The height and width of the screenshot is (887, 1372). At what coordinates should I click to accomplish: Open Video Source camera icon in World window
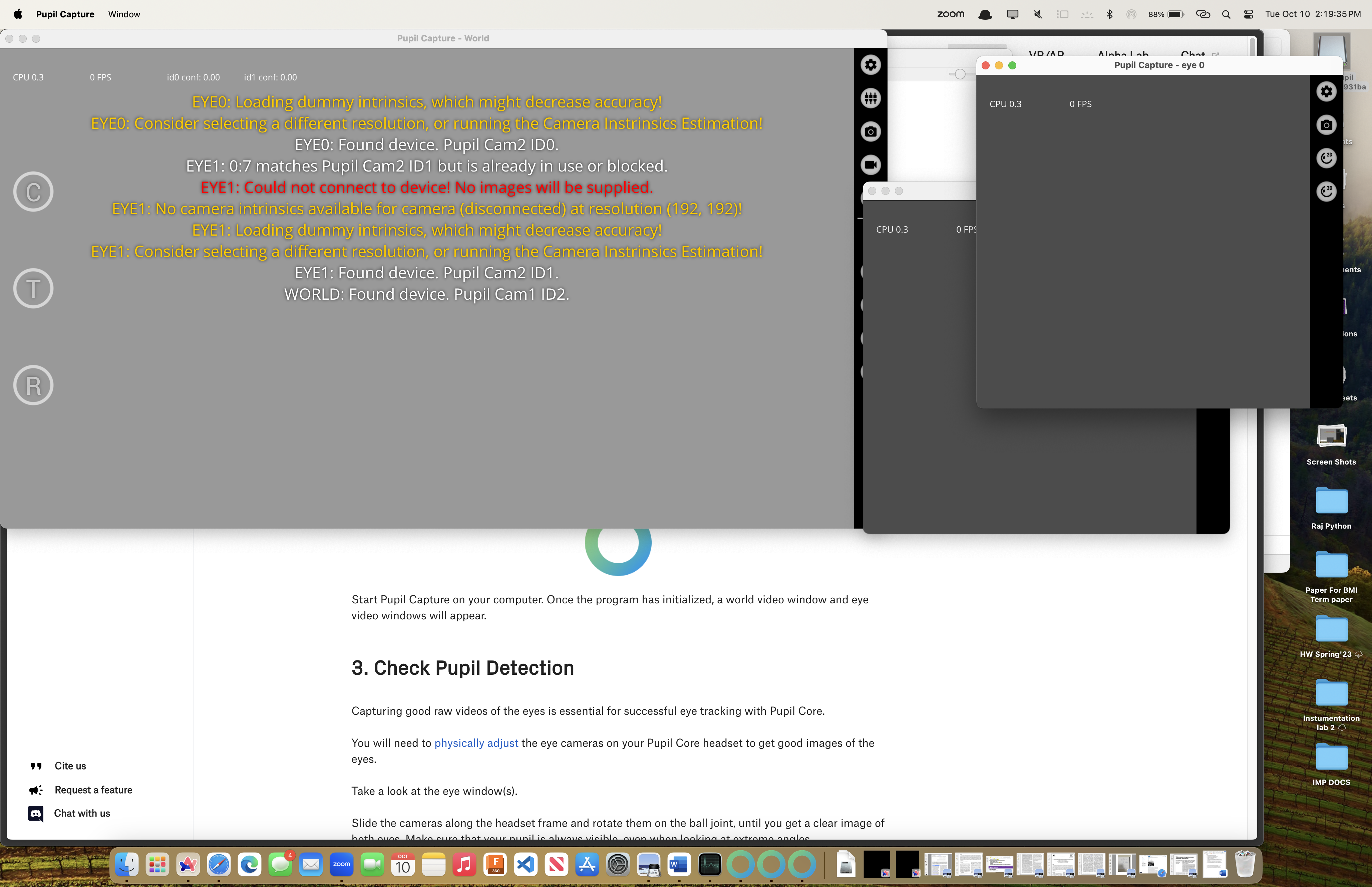(x=871, y=132)
